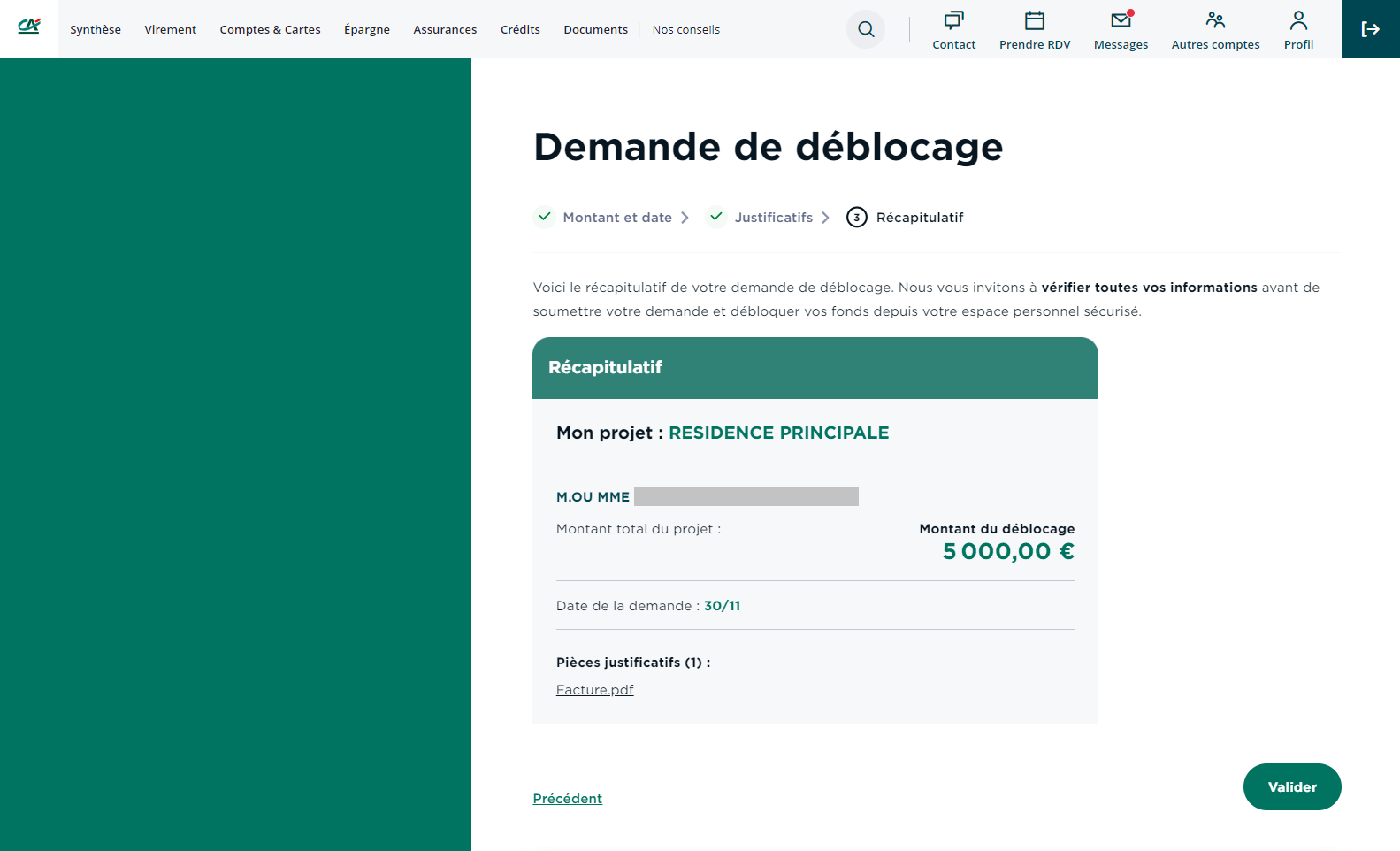This screenshot has height=851, width=1400.
Task: Expand the Comptes & Cartes menu
Action: click(270, 30)
